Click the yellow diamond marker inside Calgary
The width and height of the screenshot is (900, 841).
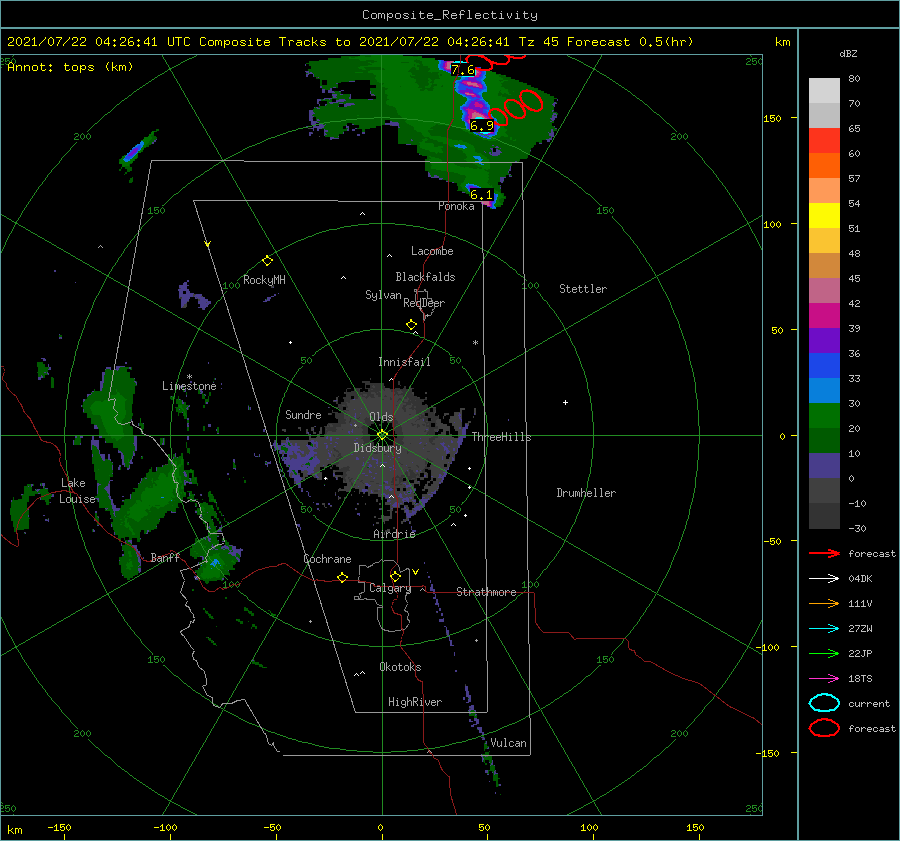pos(395,576)
